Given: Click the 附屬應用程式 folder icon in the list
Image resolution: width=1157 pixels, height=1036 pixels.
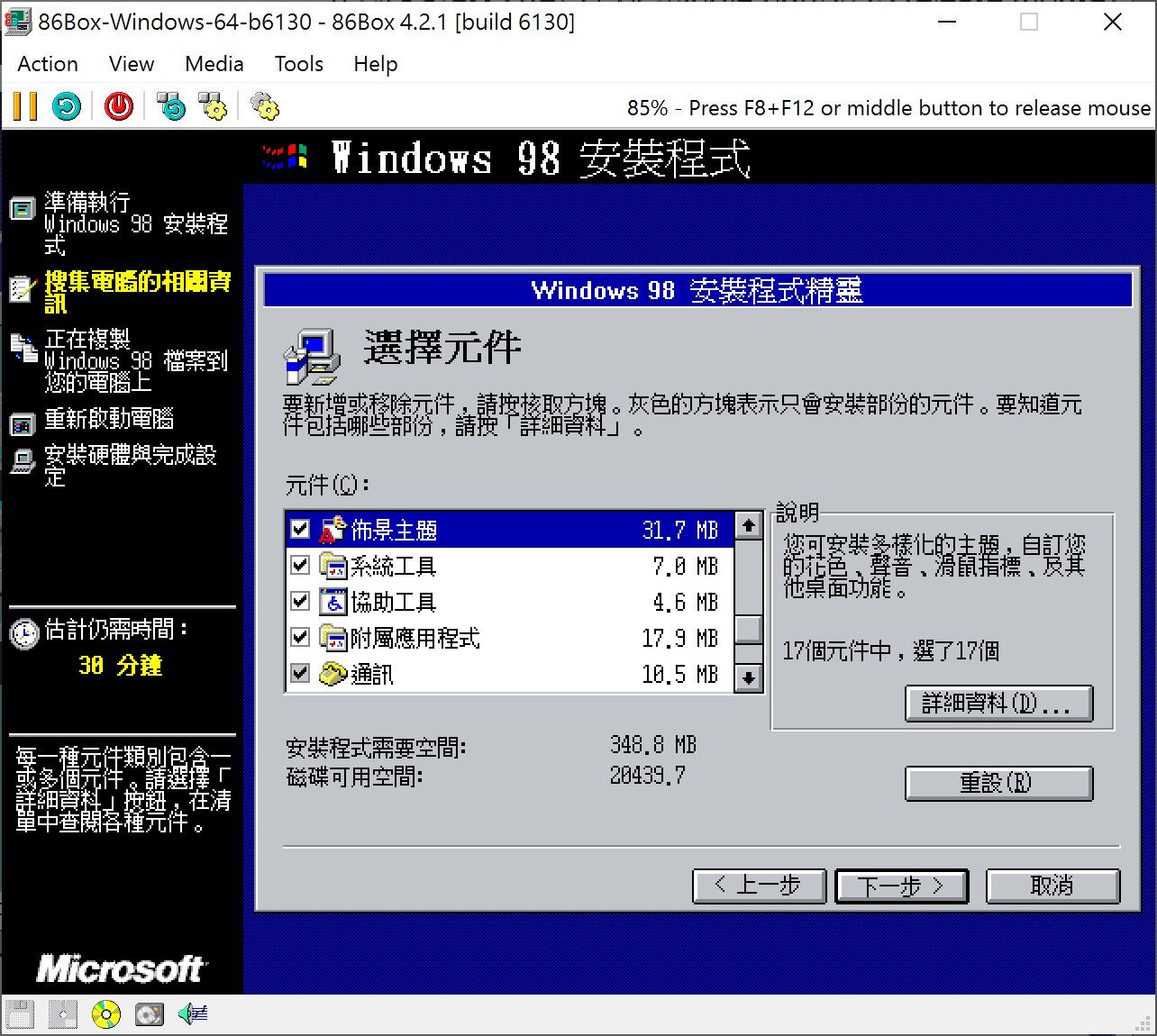Looking at the screenshot, I should [333, 638].
